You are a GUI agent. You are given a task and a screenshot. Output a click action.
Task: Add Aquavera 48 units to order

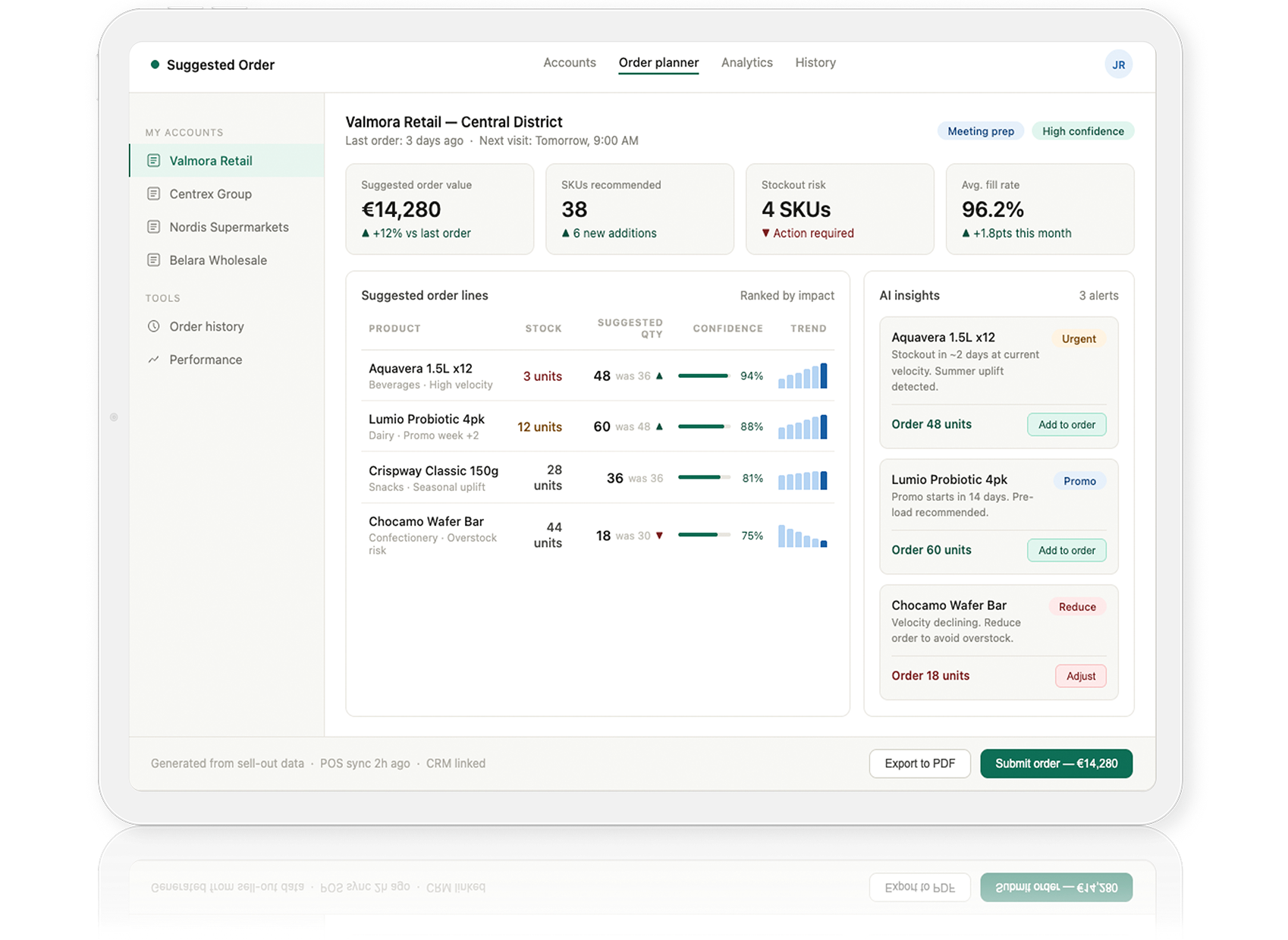tap(1067, 425)
